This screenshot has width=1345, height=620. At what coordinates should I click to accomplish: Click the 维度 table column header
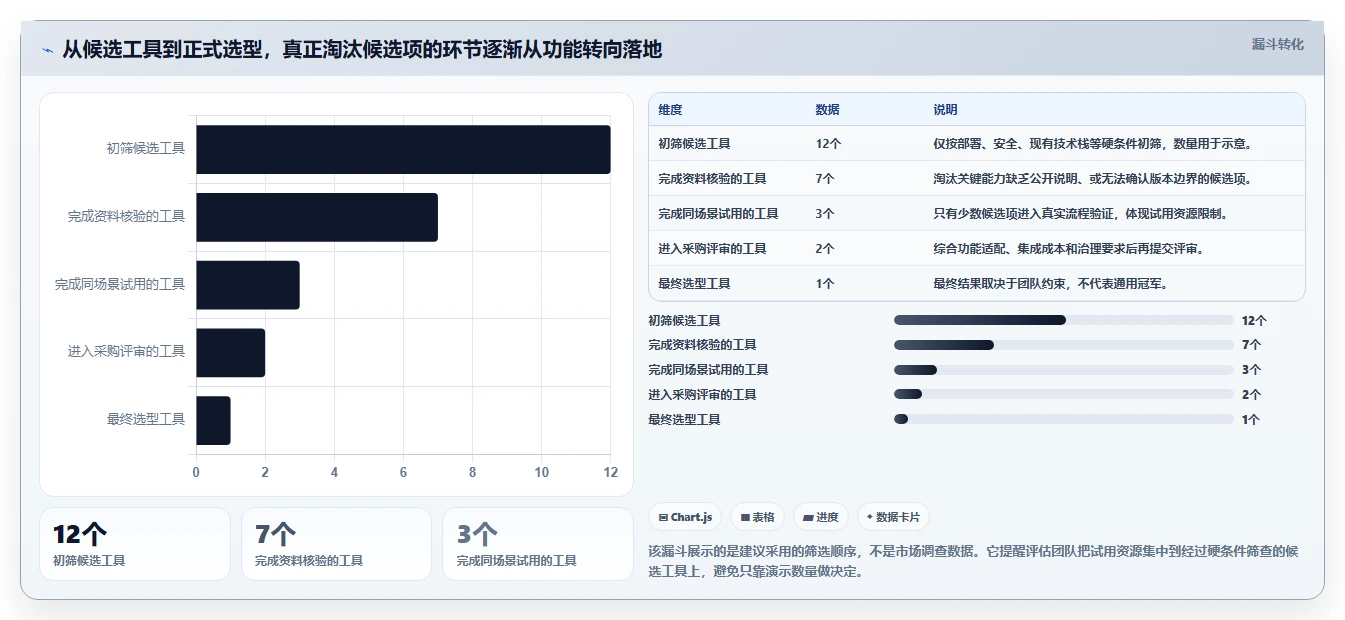tap(670, 110)
